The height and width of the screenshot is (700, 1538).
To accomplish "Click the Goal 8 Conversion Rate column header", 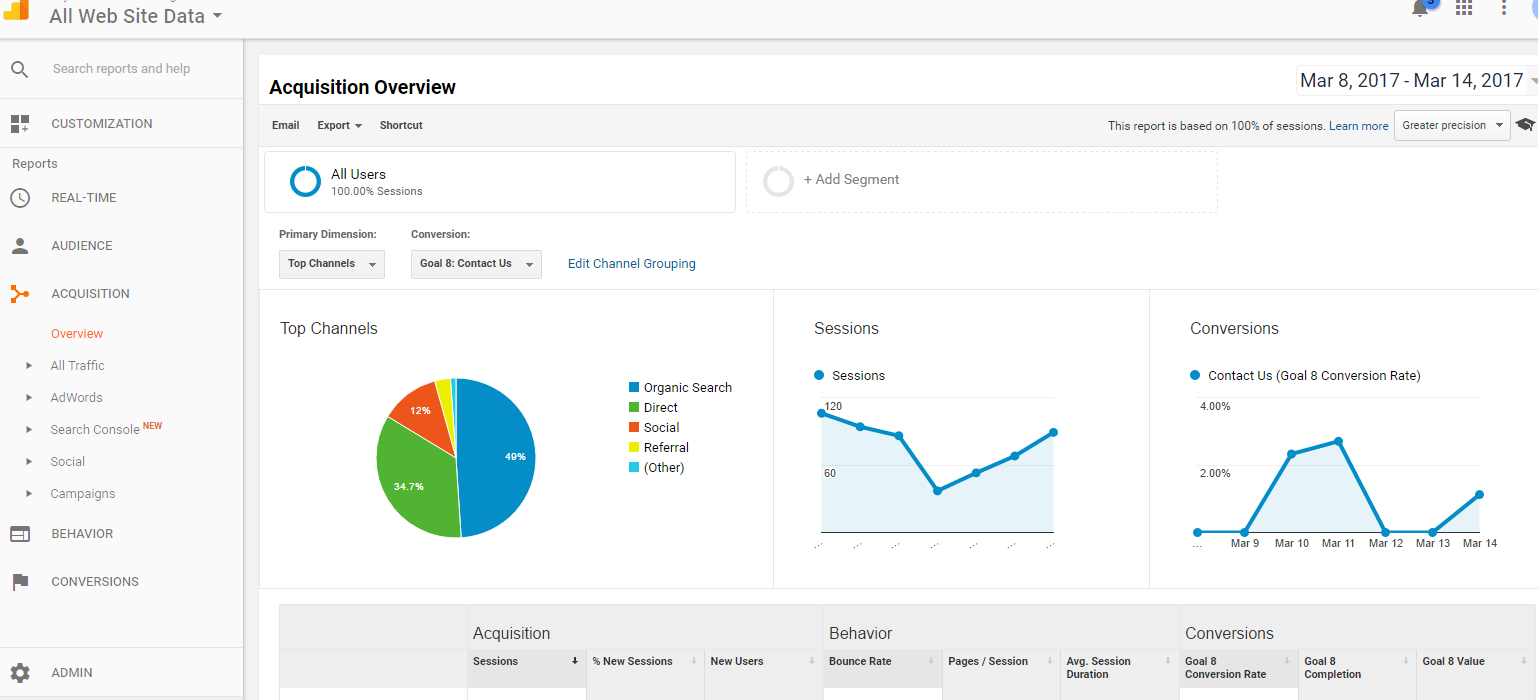I will tap(1239, 668).
